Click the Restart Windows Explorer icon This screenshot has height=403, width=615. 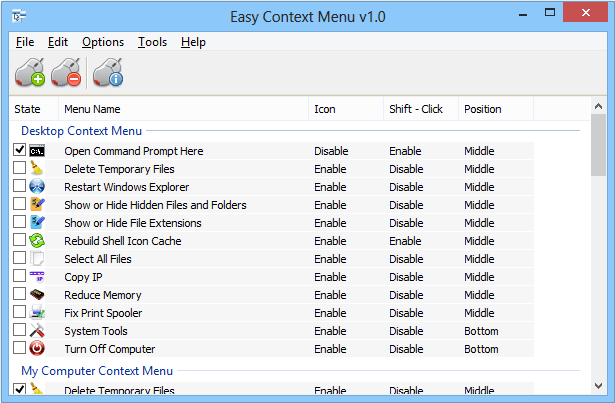(37, 187)
